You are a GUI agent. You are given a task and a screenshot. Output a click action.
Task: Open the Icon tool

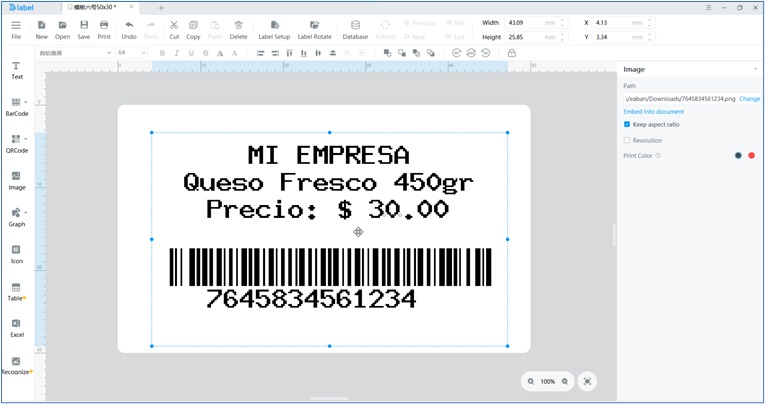point(17,254)
